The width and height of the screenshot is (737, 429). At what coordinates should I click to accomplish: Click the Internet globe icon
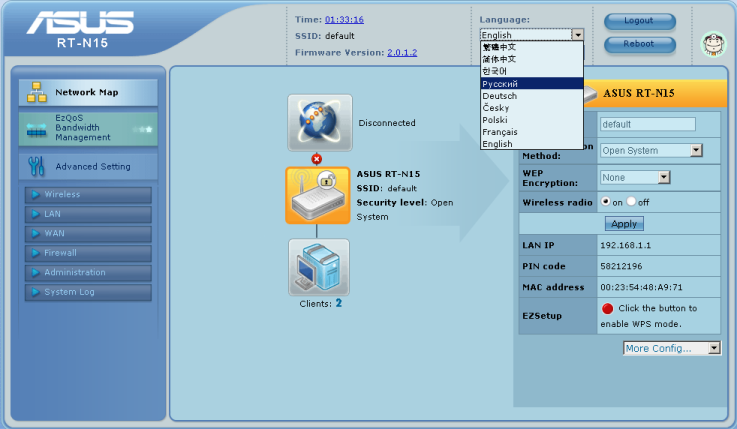(320, 123)
